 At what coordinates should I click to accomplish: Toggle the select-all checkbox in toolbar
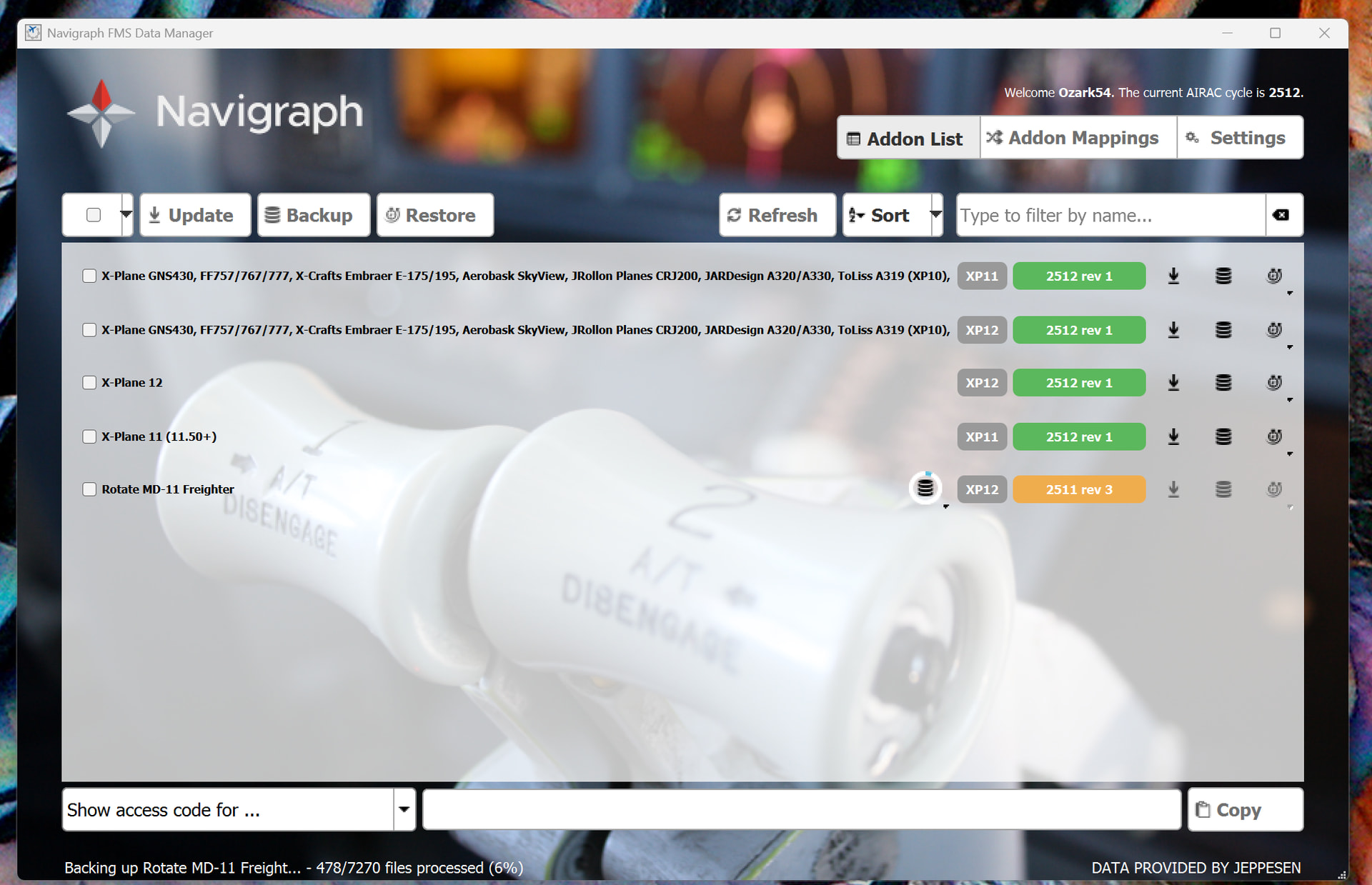pyautogui.click(x=94, y=215)
